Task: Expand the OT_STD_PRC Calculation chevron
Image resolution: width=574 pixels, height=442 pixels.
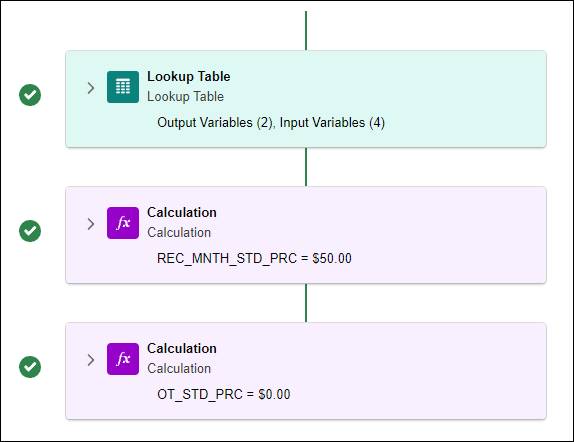Action: (x=91, y=360)
